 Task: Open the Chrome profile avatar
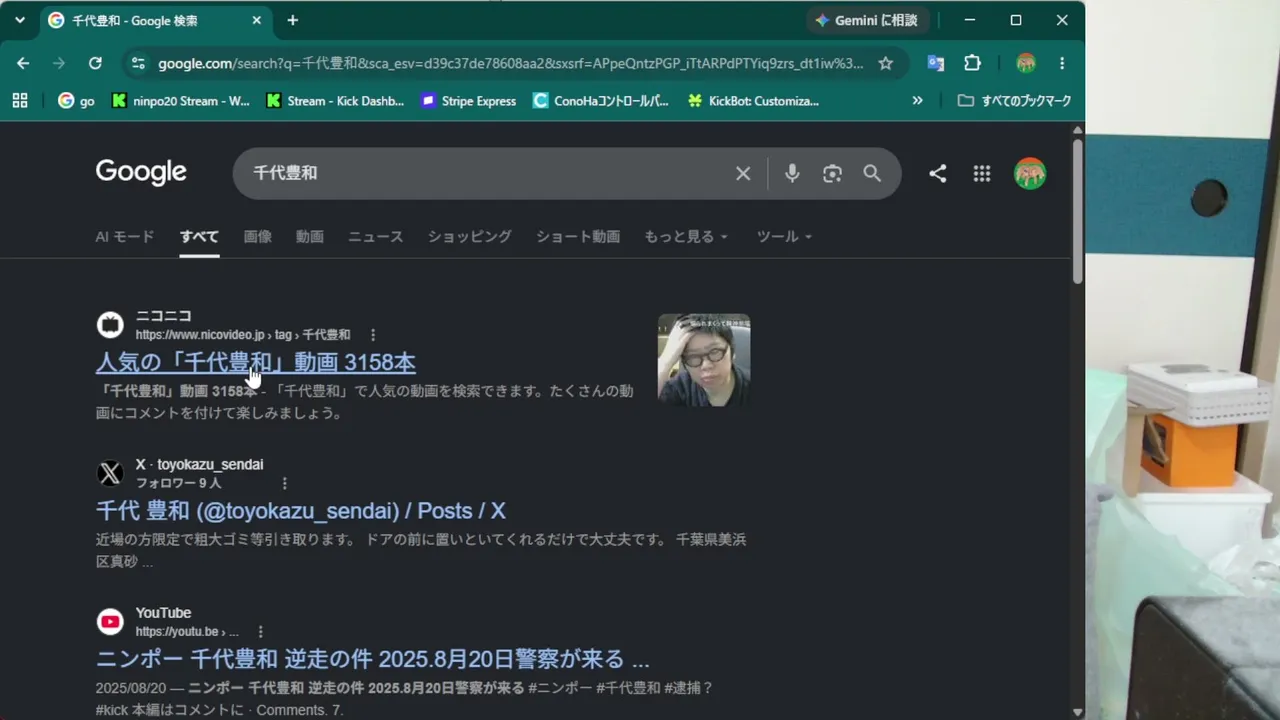1026,63
